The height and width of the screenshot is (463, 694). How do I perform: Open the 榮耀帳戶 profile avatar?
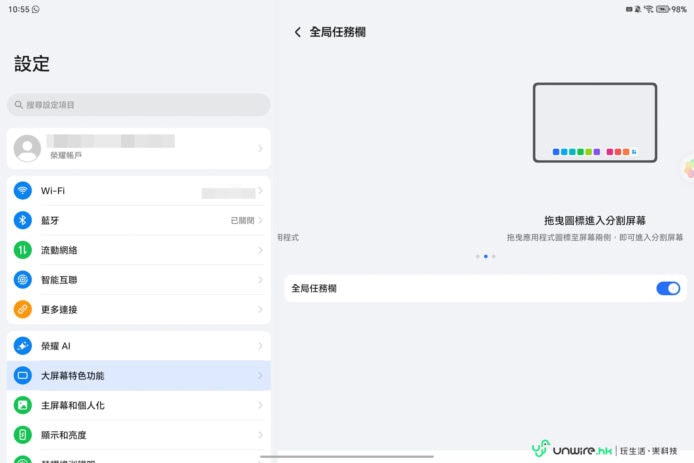(x=26, y=148)
